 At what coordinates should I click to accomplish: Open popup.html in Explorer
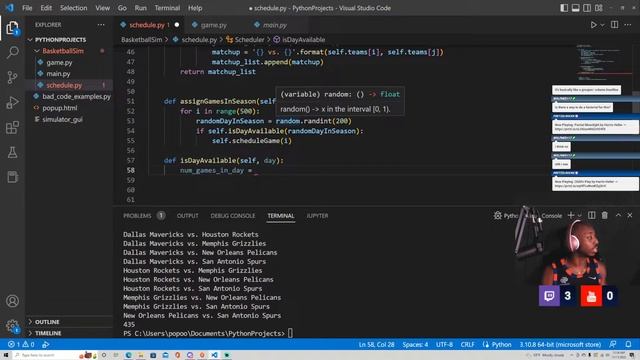tap(60, 108)
